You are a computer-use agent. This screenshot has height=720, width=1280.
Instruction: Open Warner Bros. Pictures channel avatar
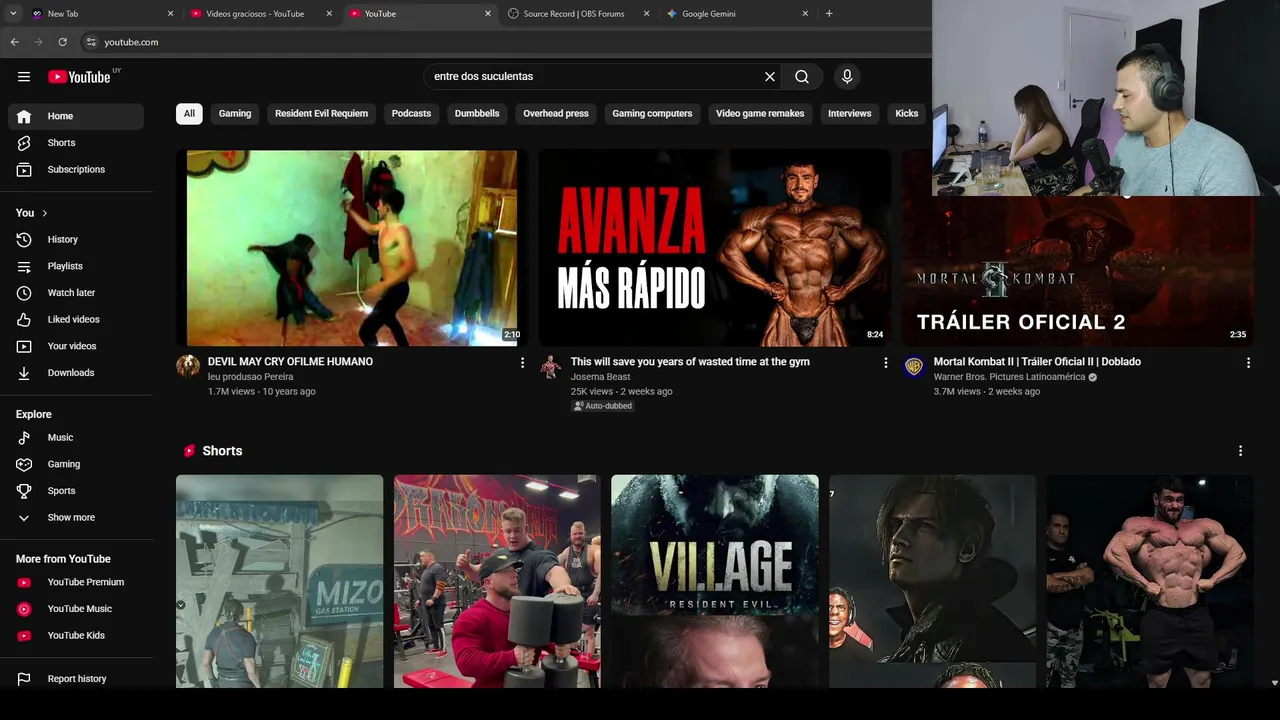(x=914, y=366)
